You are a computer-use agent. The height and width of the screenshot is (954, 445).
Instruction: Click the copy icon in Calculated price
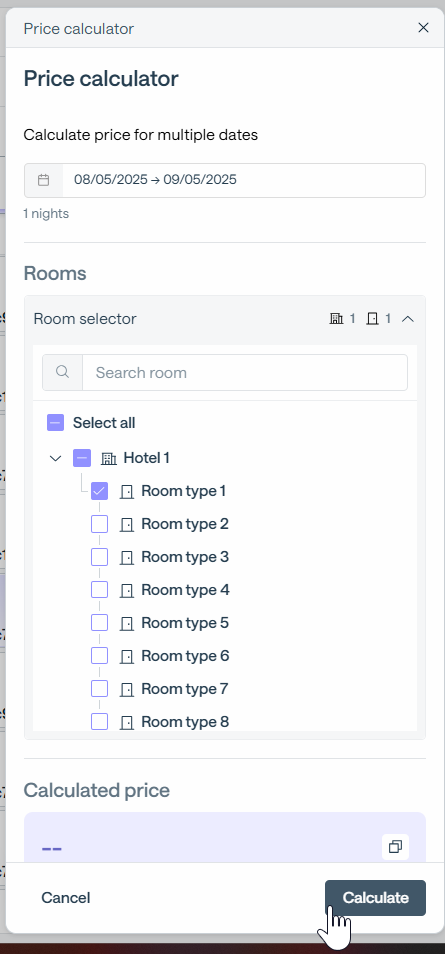(x=395, y=846)
